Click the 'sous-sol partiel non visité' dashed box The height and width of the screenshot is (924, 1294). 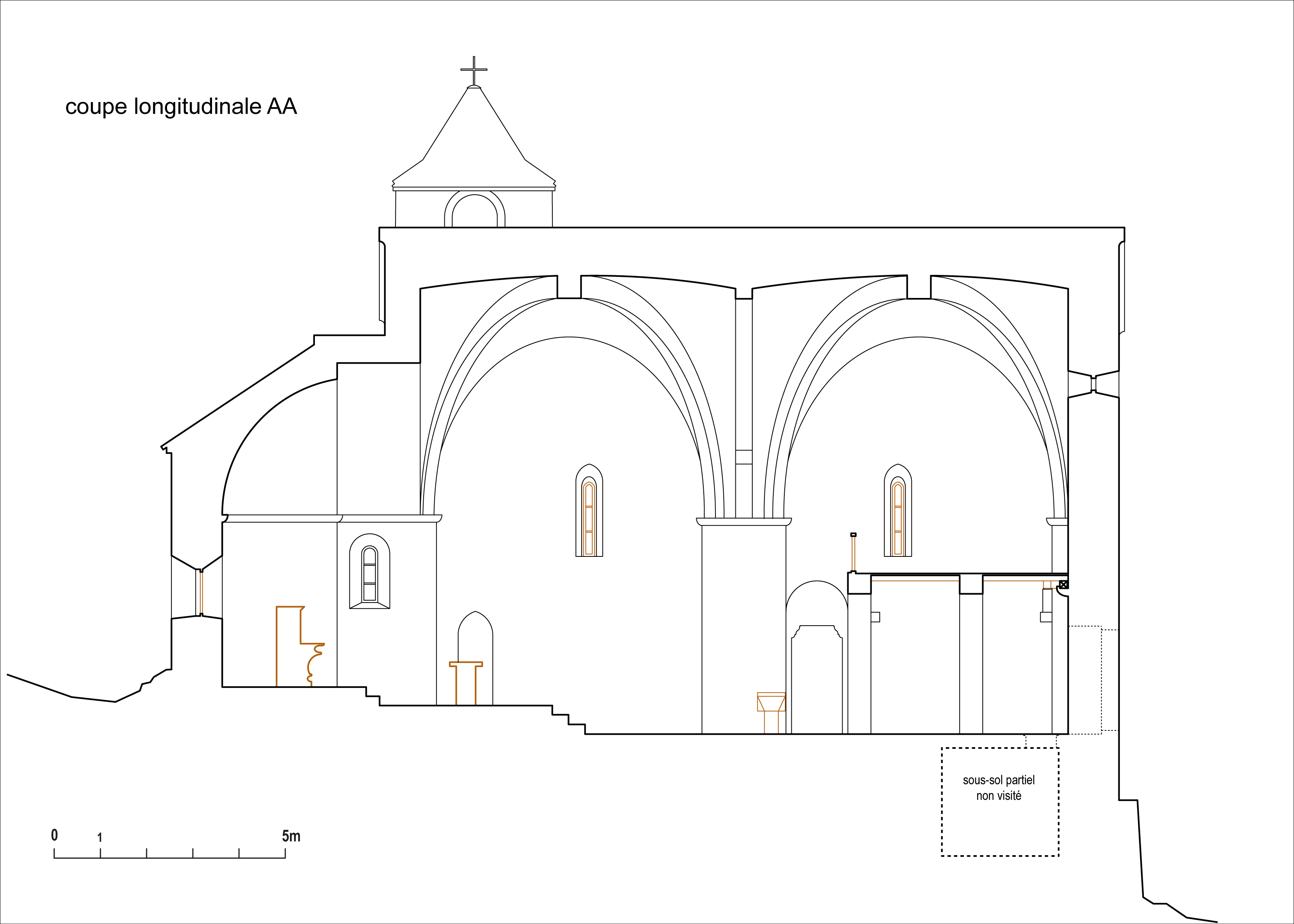[x=1000, y=802]
